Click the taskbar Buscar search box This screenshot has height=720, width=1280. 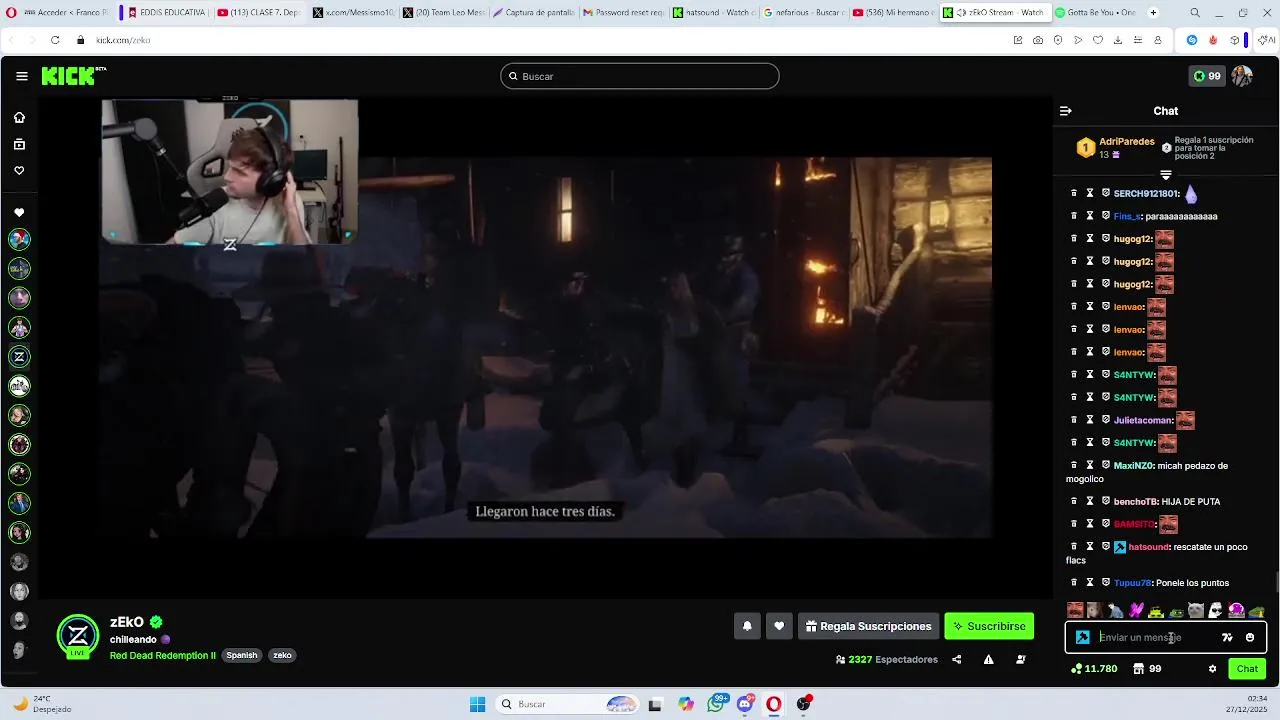coord(569,704)
